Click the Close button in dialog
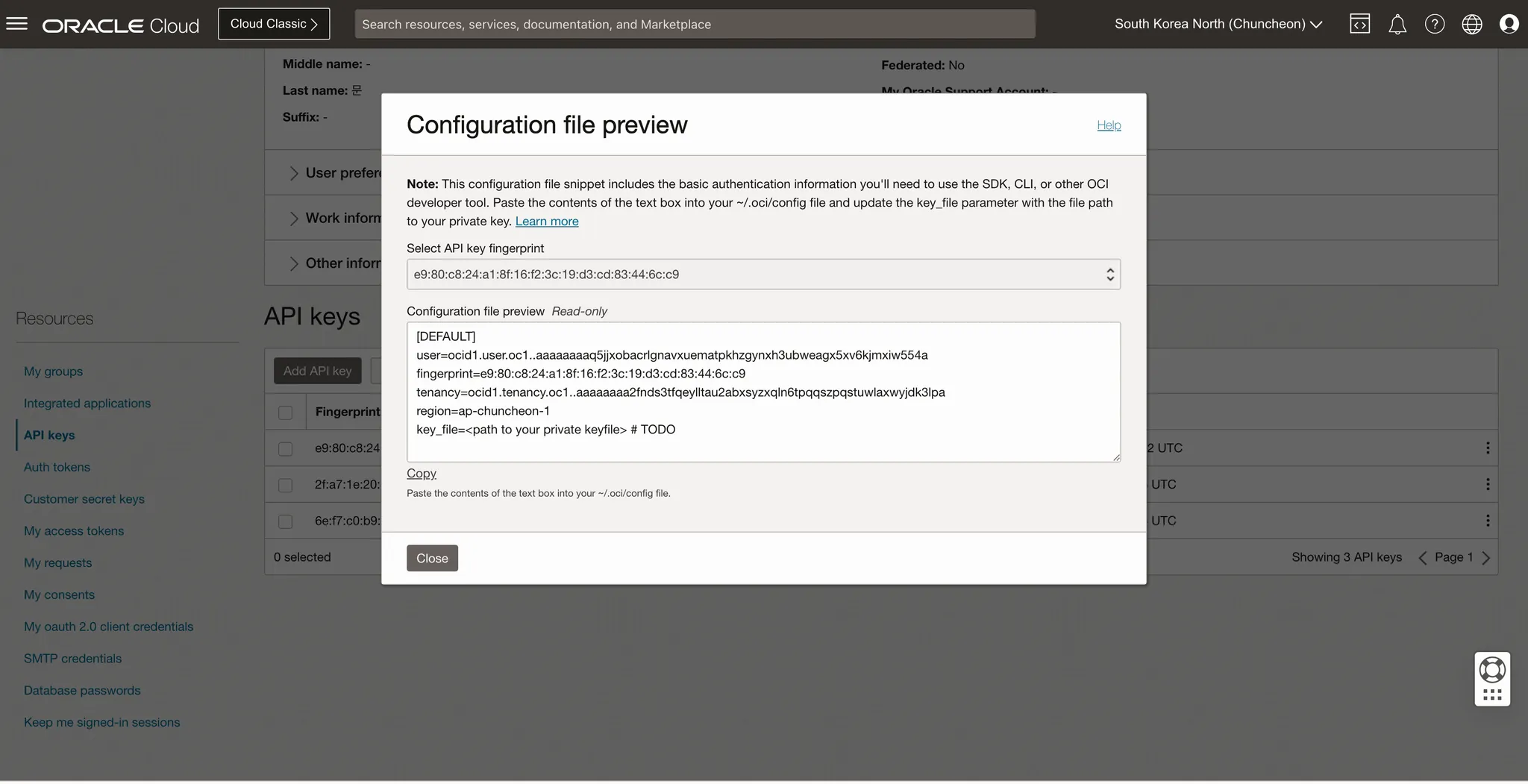1528x784 pixels. pyautogui.click(x=432, y=558)
